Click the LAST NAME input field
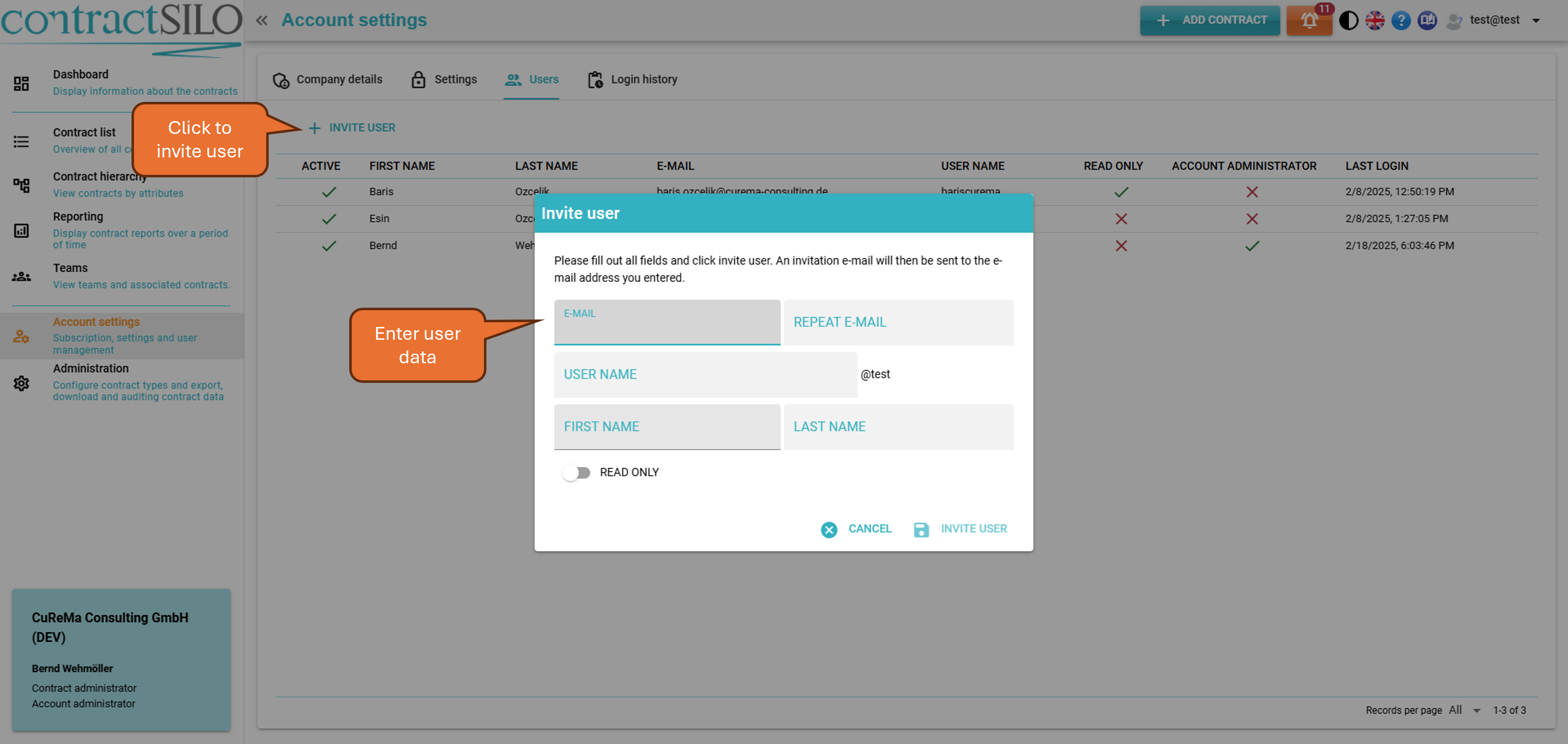Viewport: 1568px width, 744px height. click(898, 426)
